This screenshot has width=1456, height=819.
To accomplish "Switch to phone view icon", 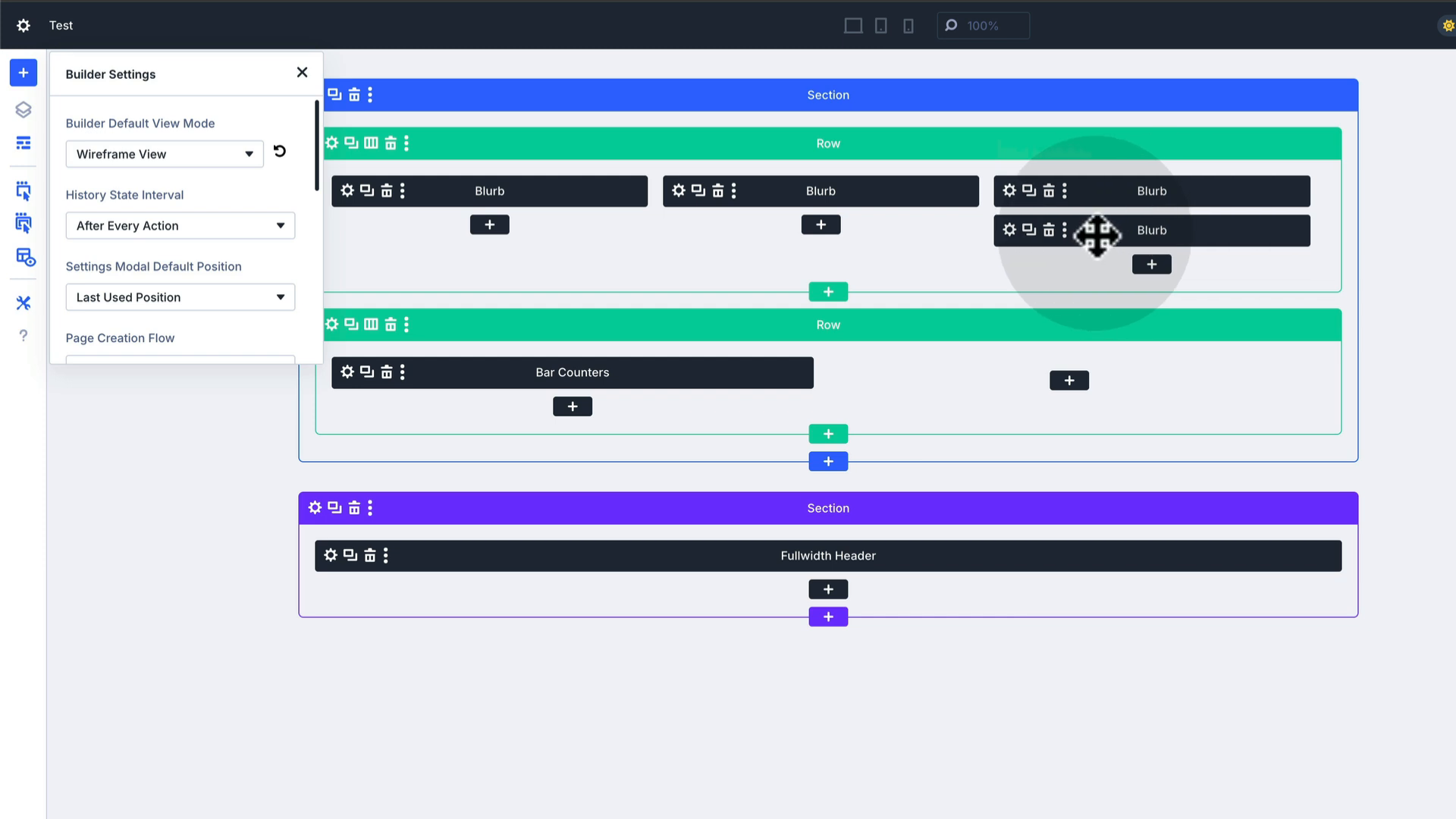I will [x=908, y=26].
